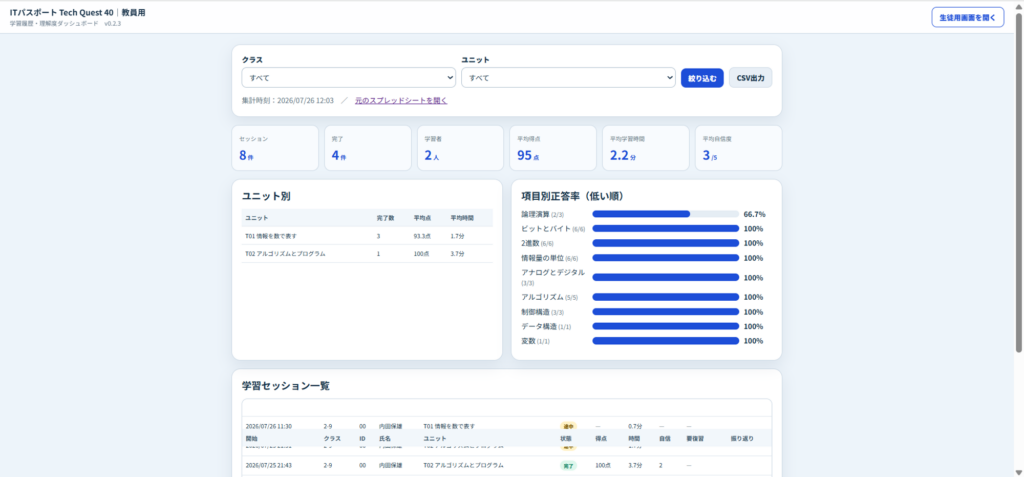
Task: Click the 得点 column header in sessions
Action: (601, 438)
